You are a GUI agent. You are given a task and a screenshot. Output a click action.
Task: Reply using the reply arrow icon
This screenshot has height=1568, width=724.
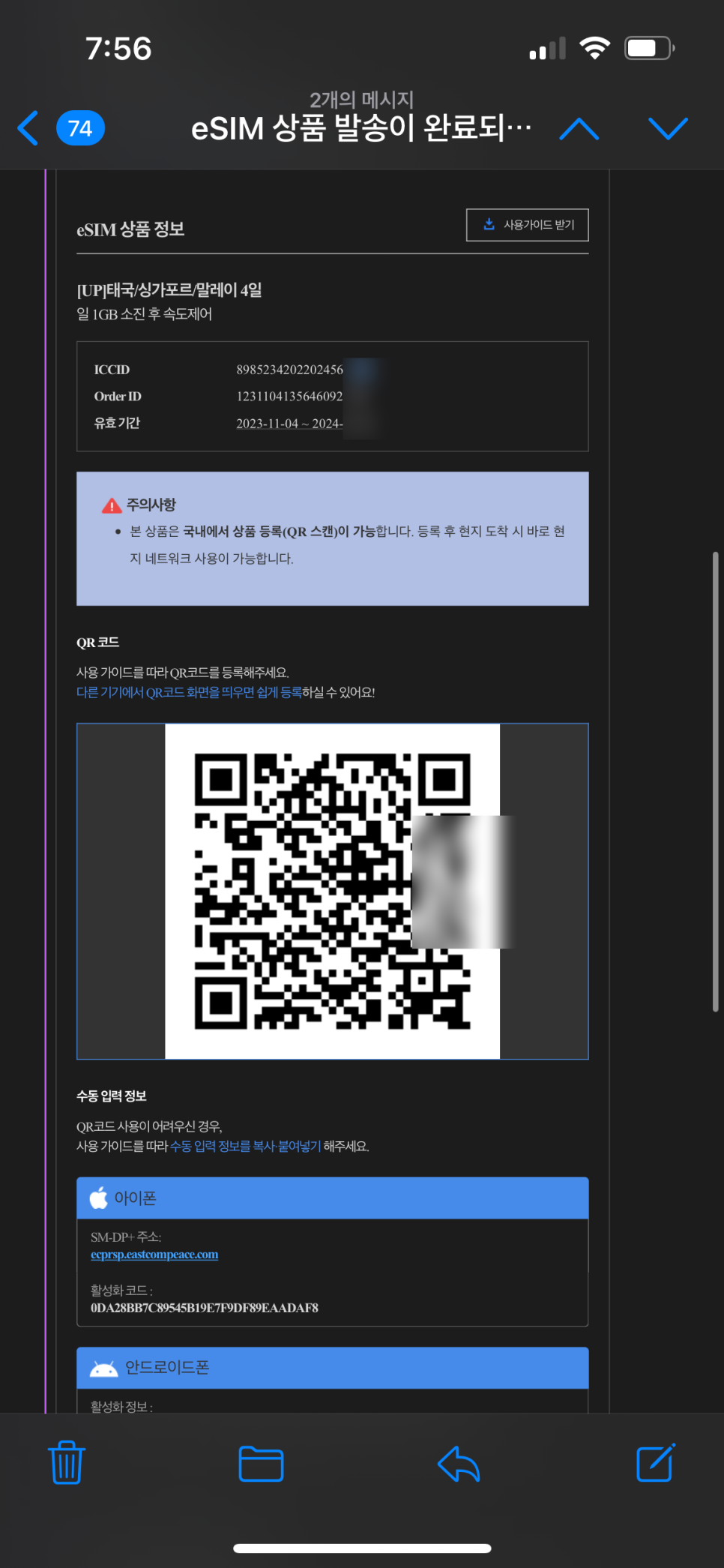point(459,1463)
